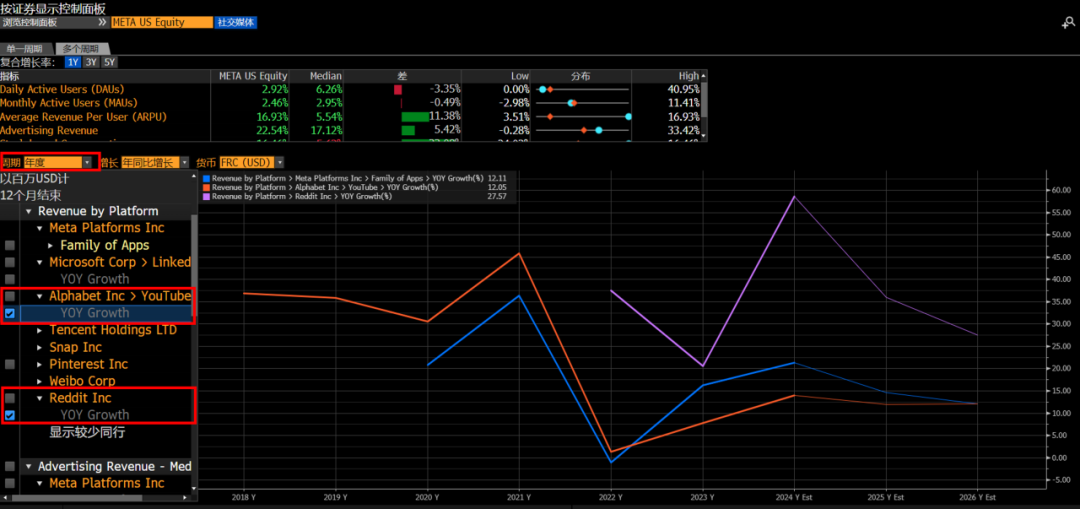Toggle the Reddit Inc checkbox
This screenshot has width=1080, height=509.
[x=10, y=398]
